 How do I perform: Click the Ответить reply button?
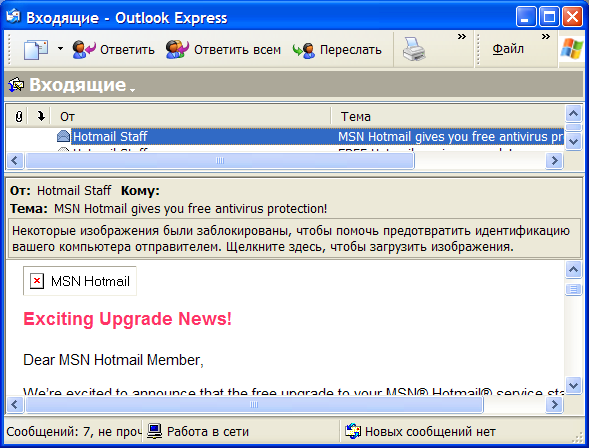113,50
